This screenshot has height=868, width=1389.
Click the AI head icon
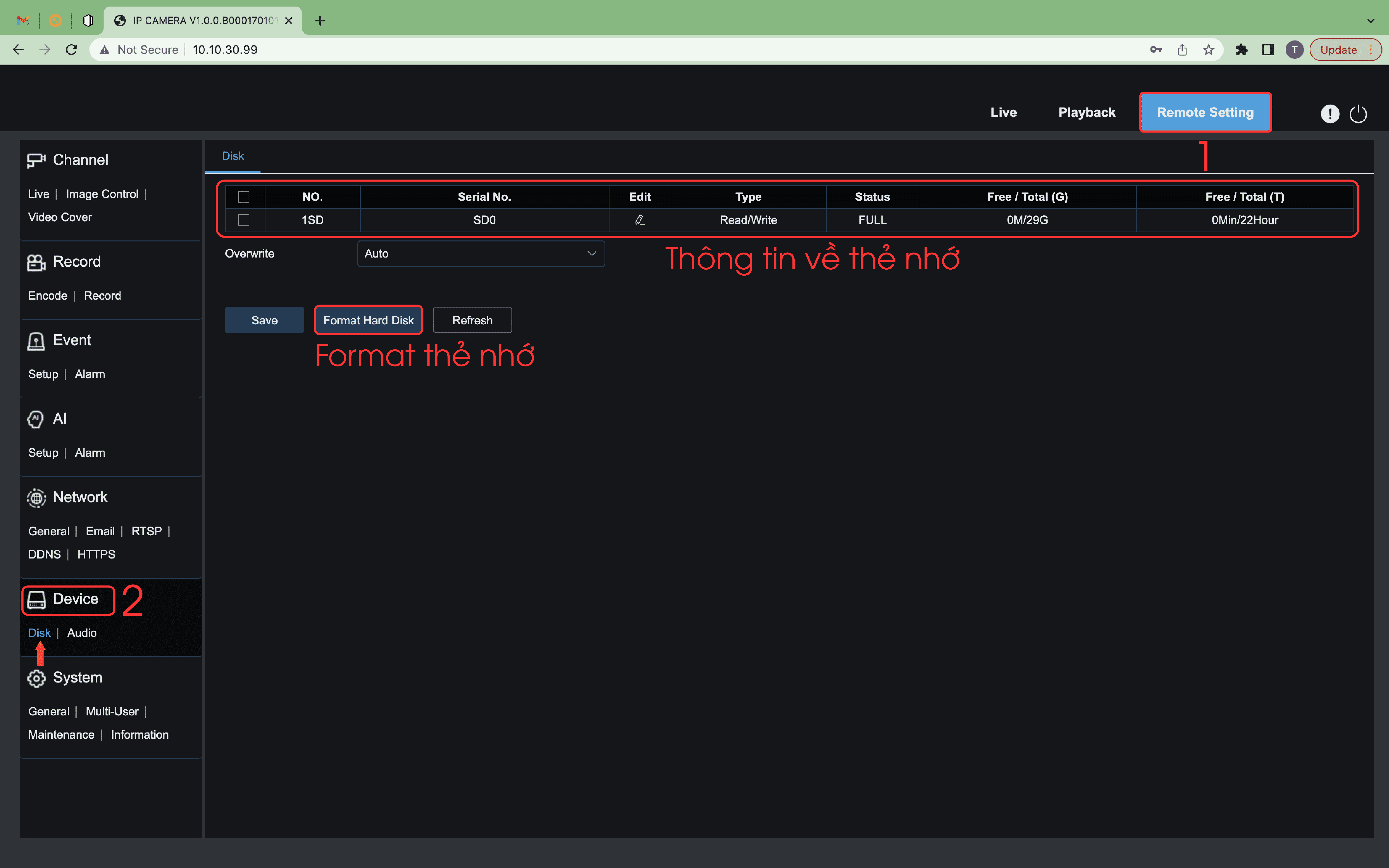click(36, 419)
